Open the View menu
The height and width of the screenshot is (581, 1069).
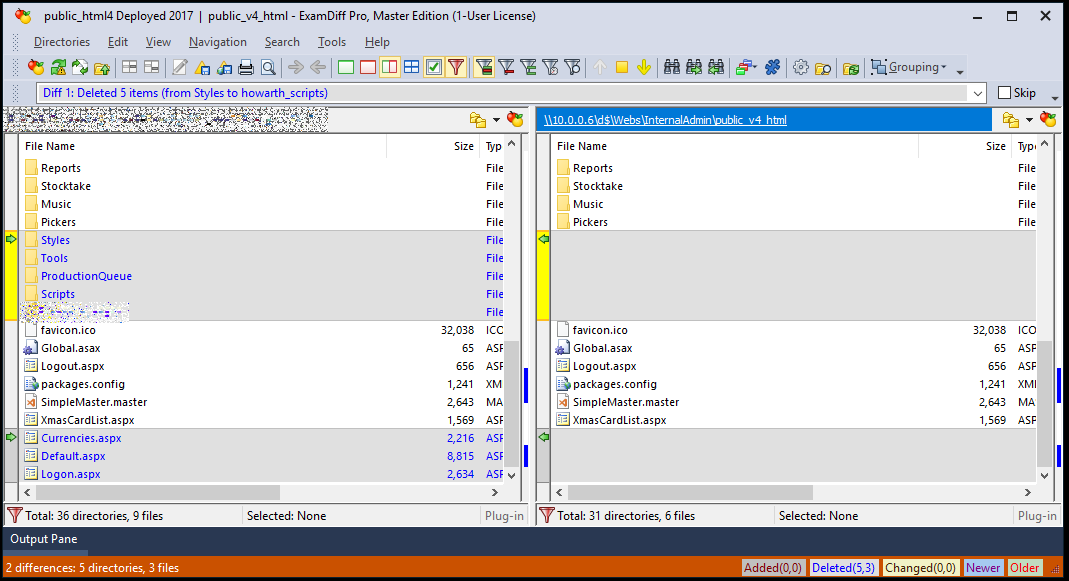[x=158, y=42]
